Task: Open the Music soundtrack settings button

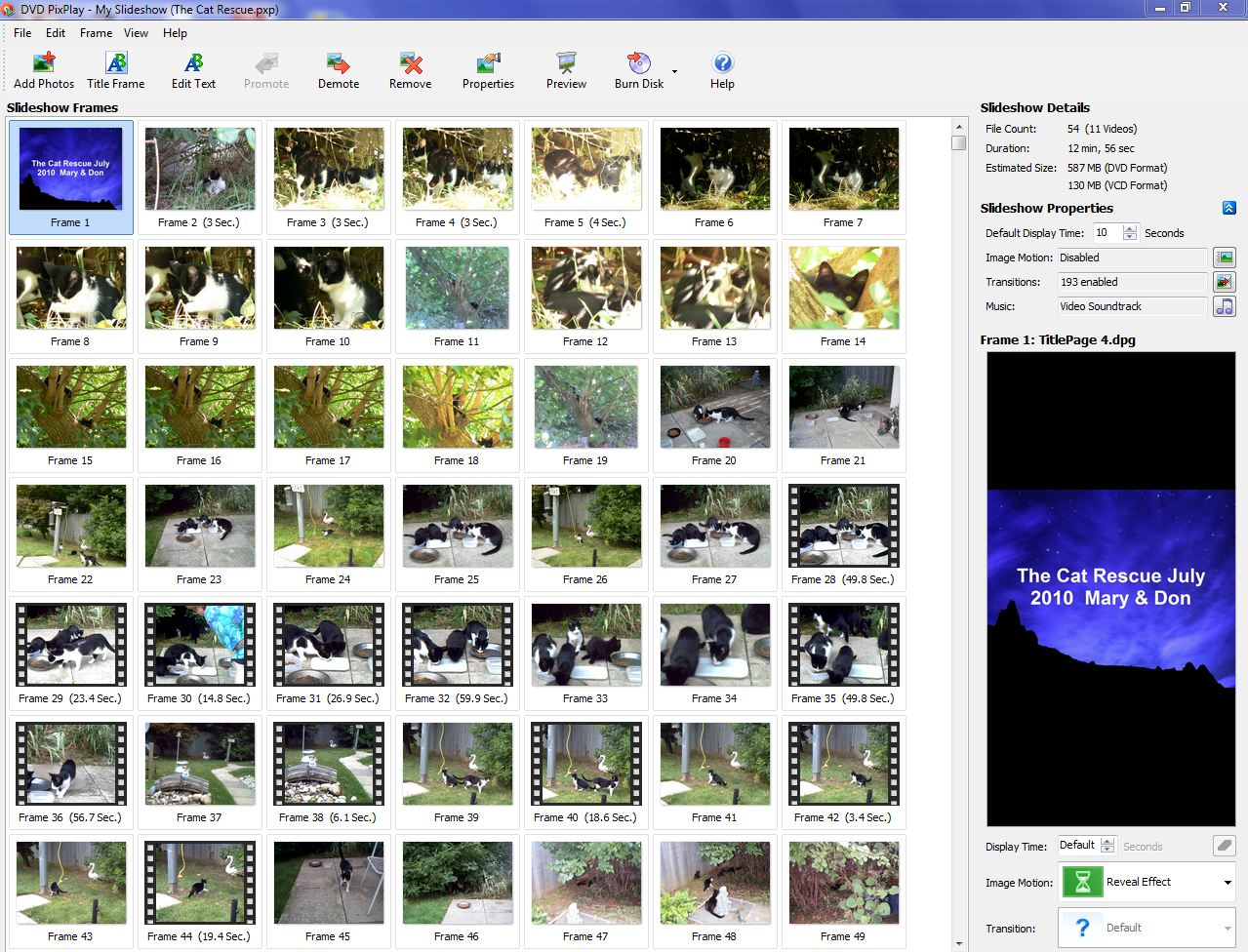Action: (x=1224, y=306)
